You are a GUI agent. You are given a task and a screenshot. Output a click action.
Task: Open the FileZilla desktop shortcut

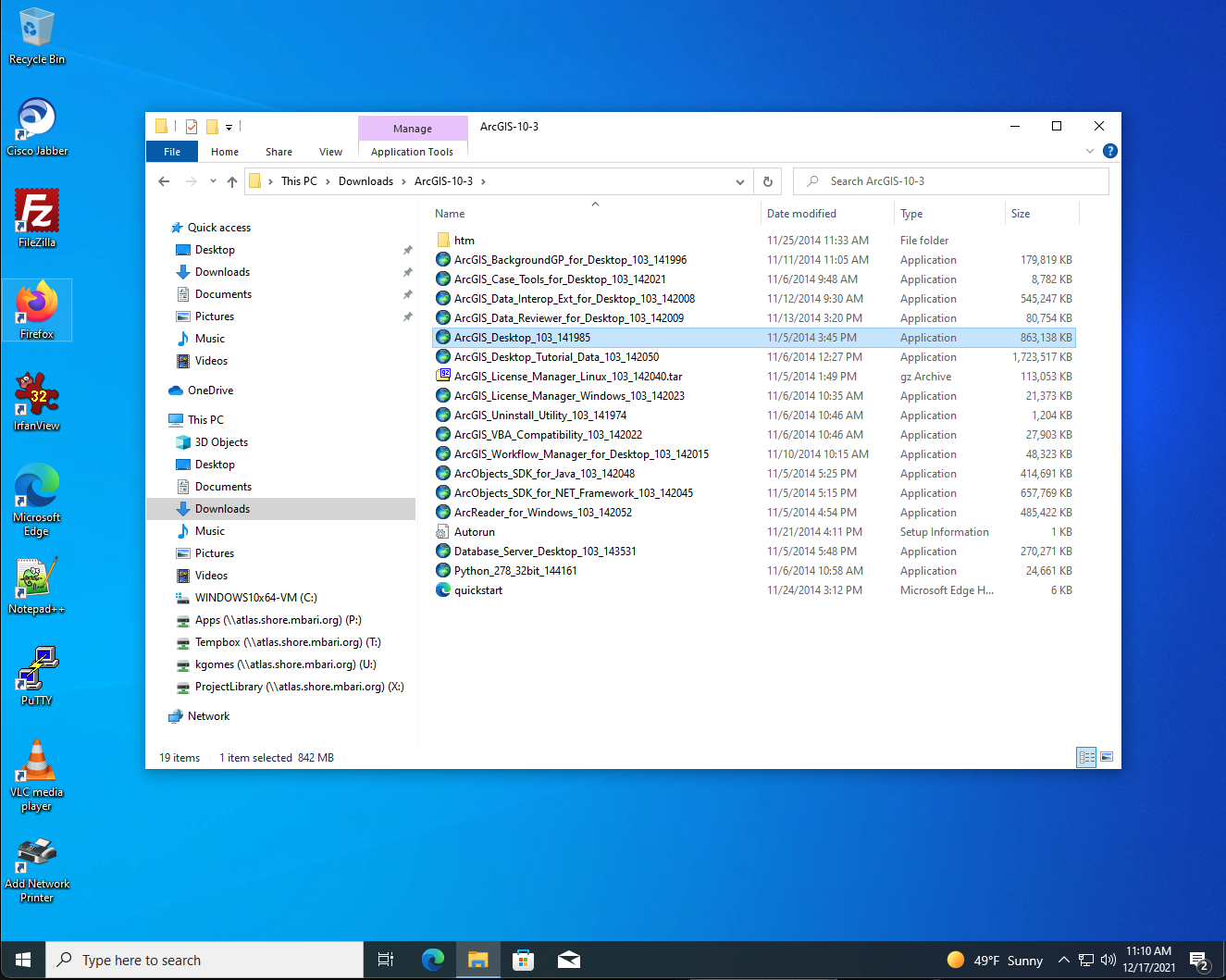point(37,218)
